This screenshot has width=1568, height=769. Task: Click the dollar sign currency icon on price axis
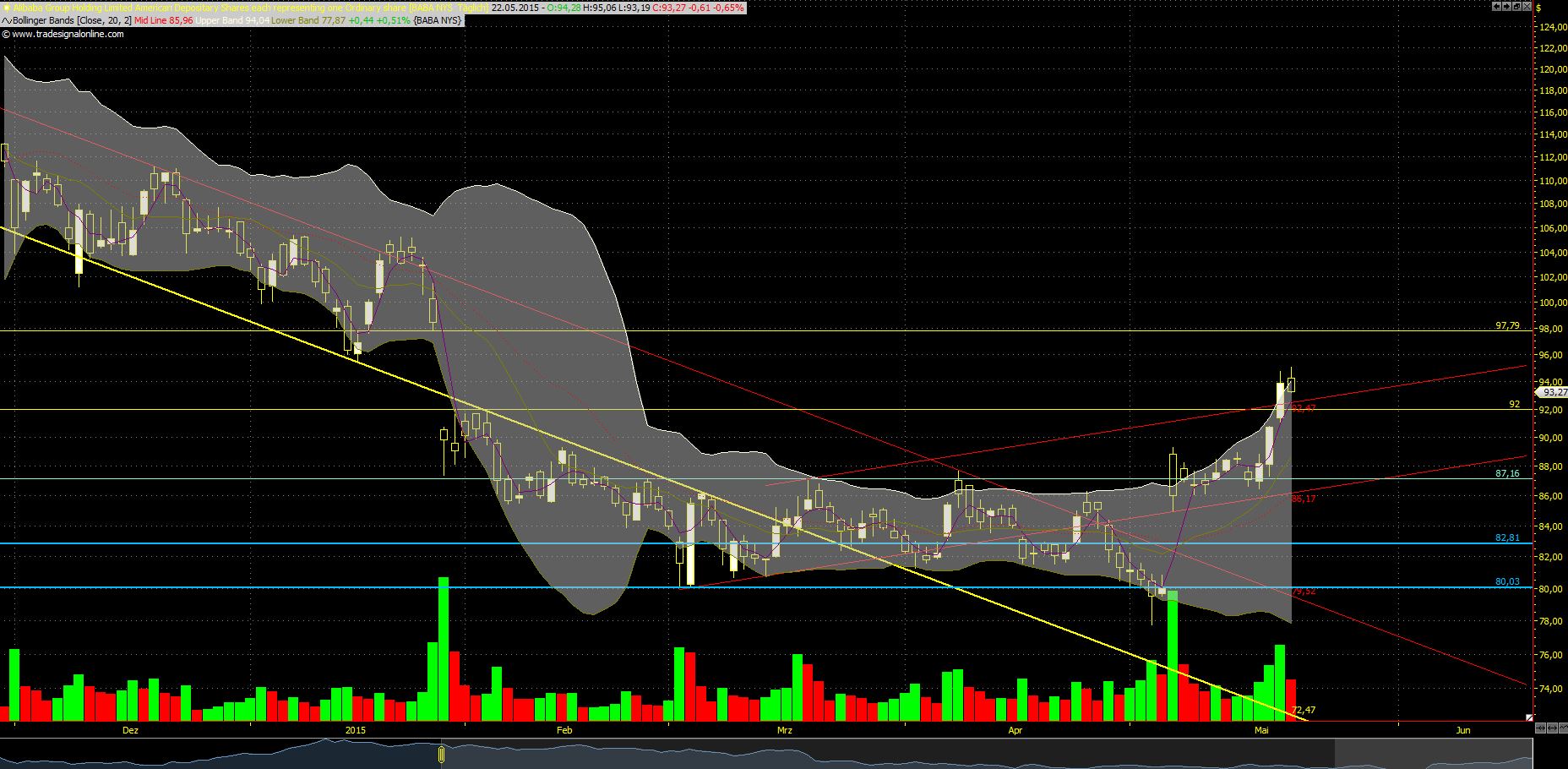[x=1539, y=8]
